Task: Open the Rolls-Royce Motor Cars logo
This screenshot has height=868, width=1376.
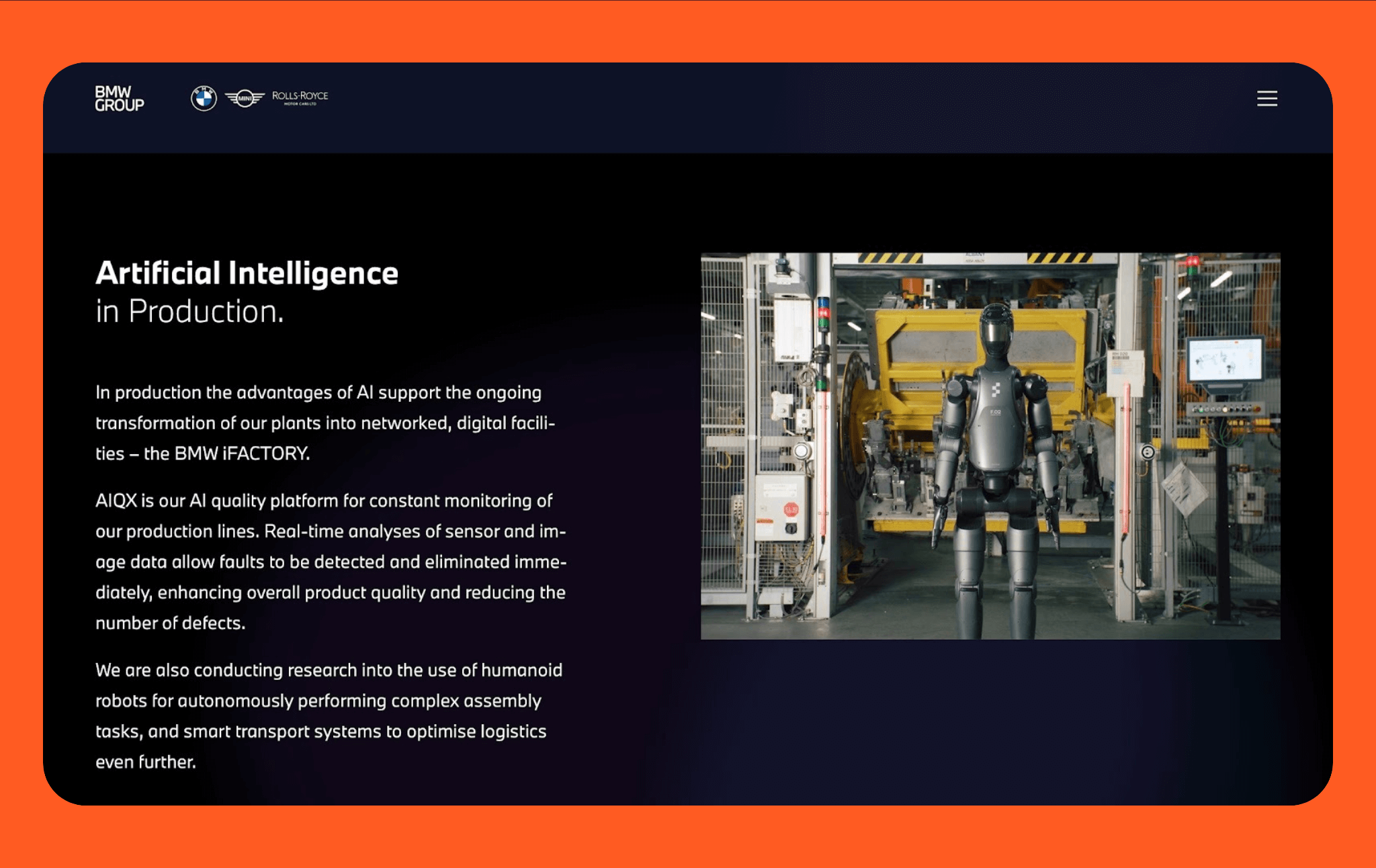Action: (x=300, y=98)
